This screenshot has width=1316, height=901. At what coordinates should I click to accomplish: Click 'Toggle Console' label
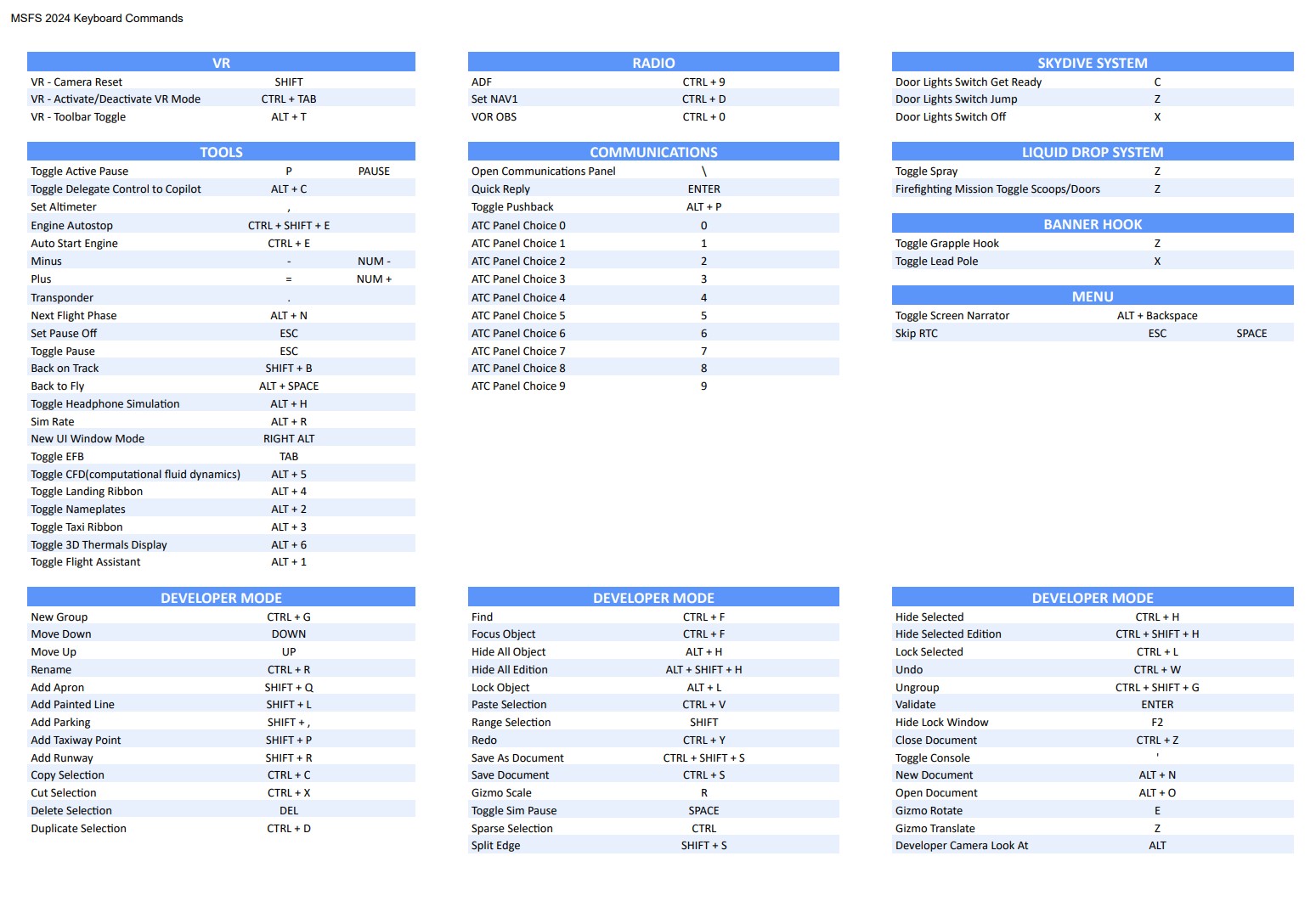[932, 758]
